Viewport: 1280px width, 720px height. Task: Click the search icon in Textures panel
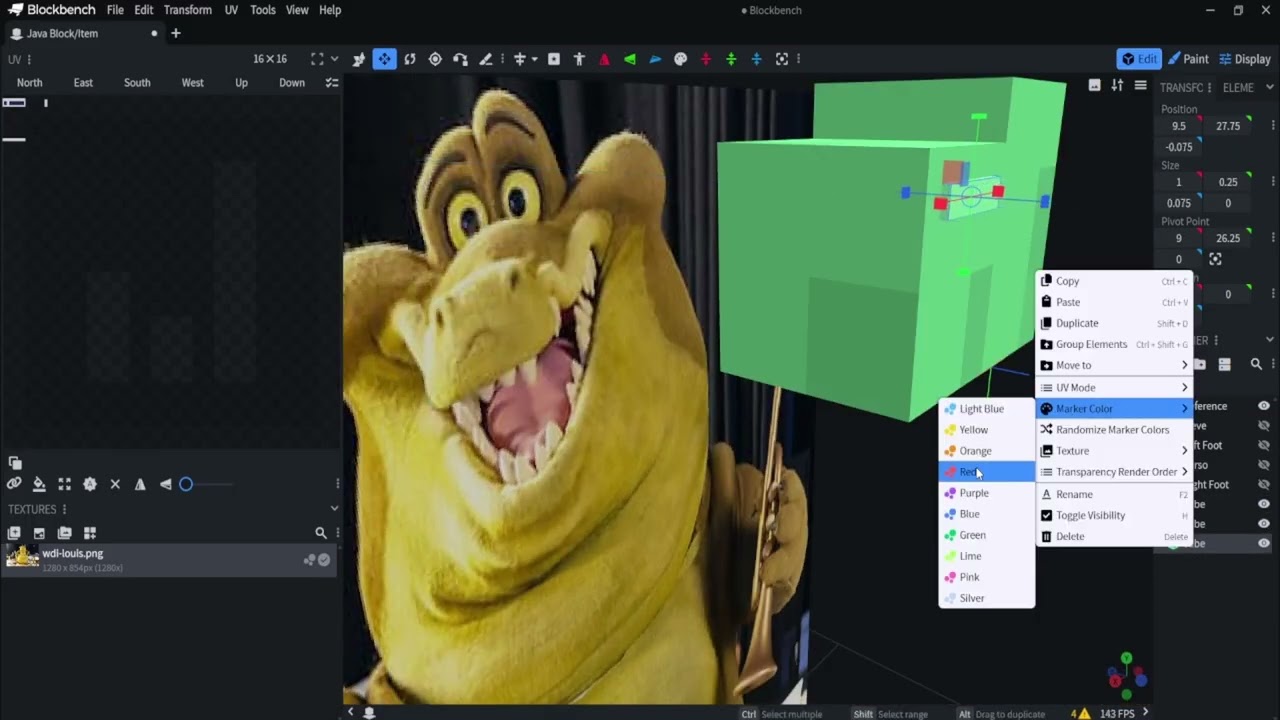click(x=320, y=533)
